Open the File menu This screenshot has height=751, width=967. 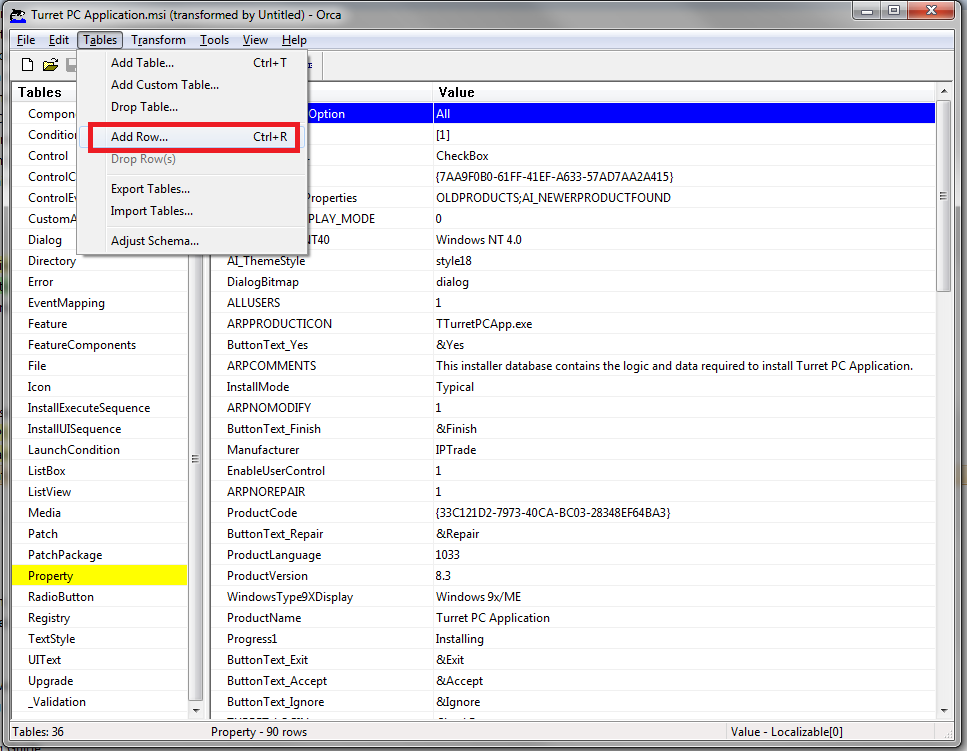pyautogui.click(x=26, y=40)
